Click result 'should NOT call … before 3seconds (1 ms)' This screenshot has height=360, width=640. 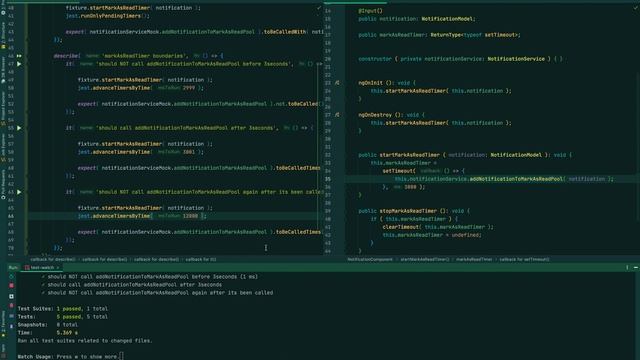point(153,277)
